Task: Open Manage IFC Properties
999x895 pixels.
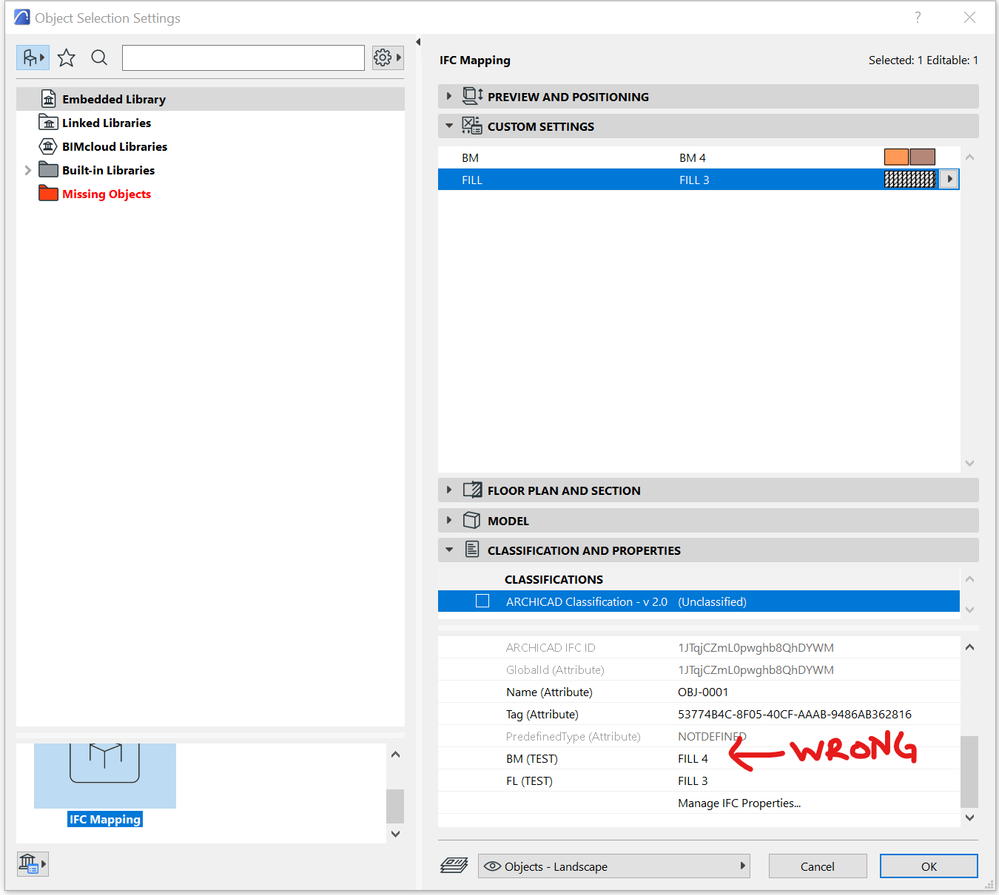Action: pos(739,803)
